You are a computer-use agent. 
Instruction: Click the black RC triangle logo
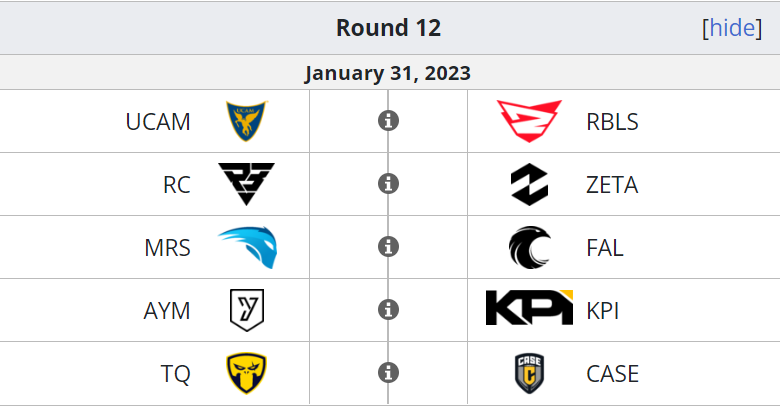[246, 184]
